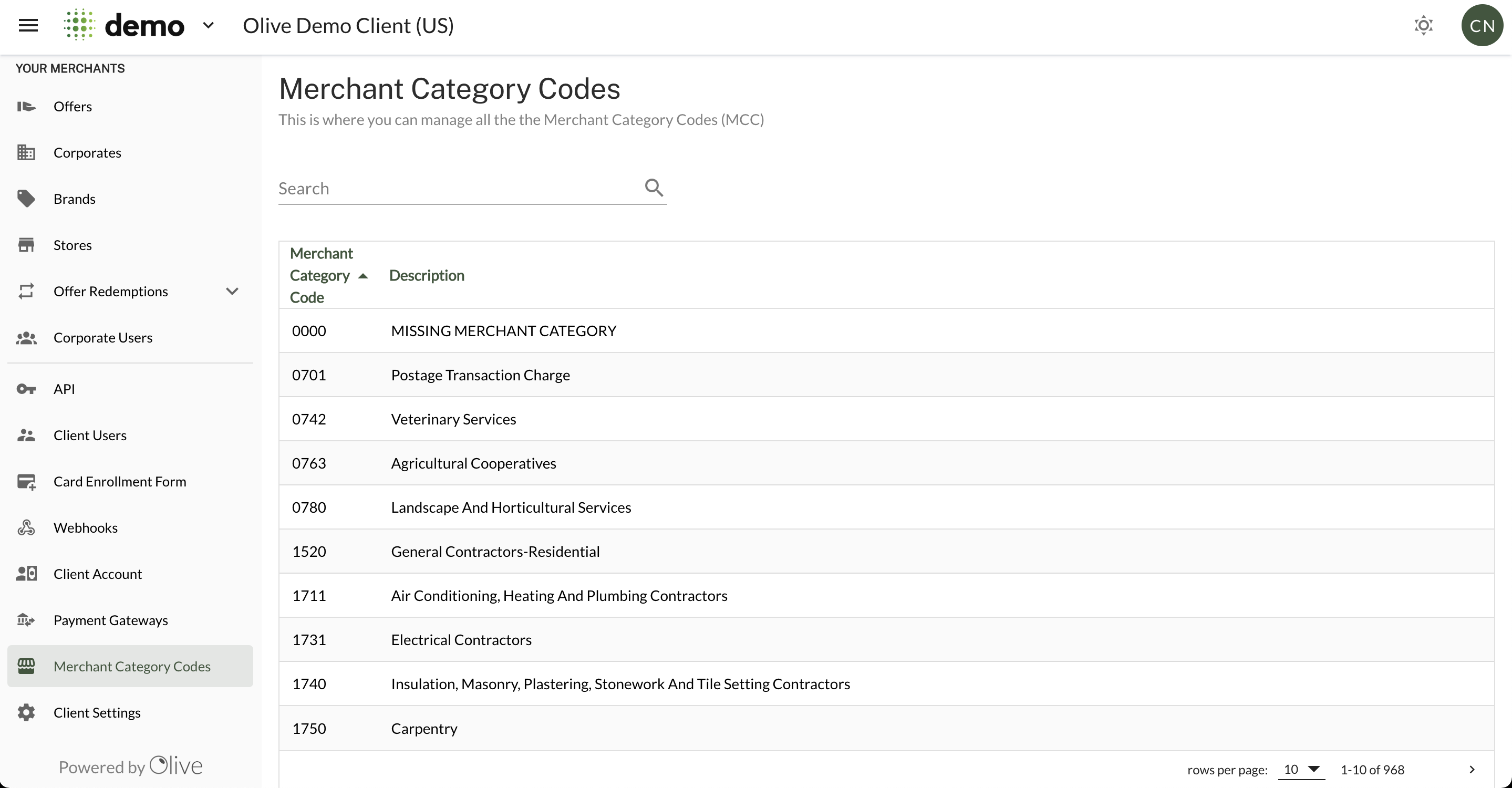Open the Stores menu item
The image size is (1512, 788).
(x=130, y=245)
